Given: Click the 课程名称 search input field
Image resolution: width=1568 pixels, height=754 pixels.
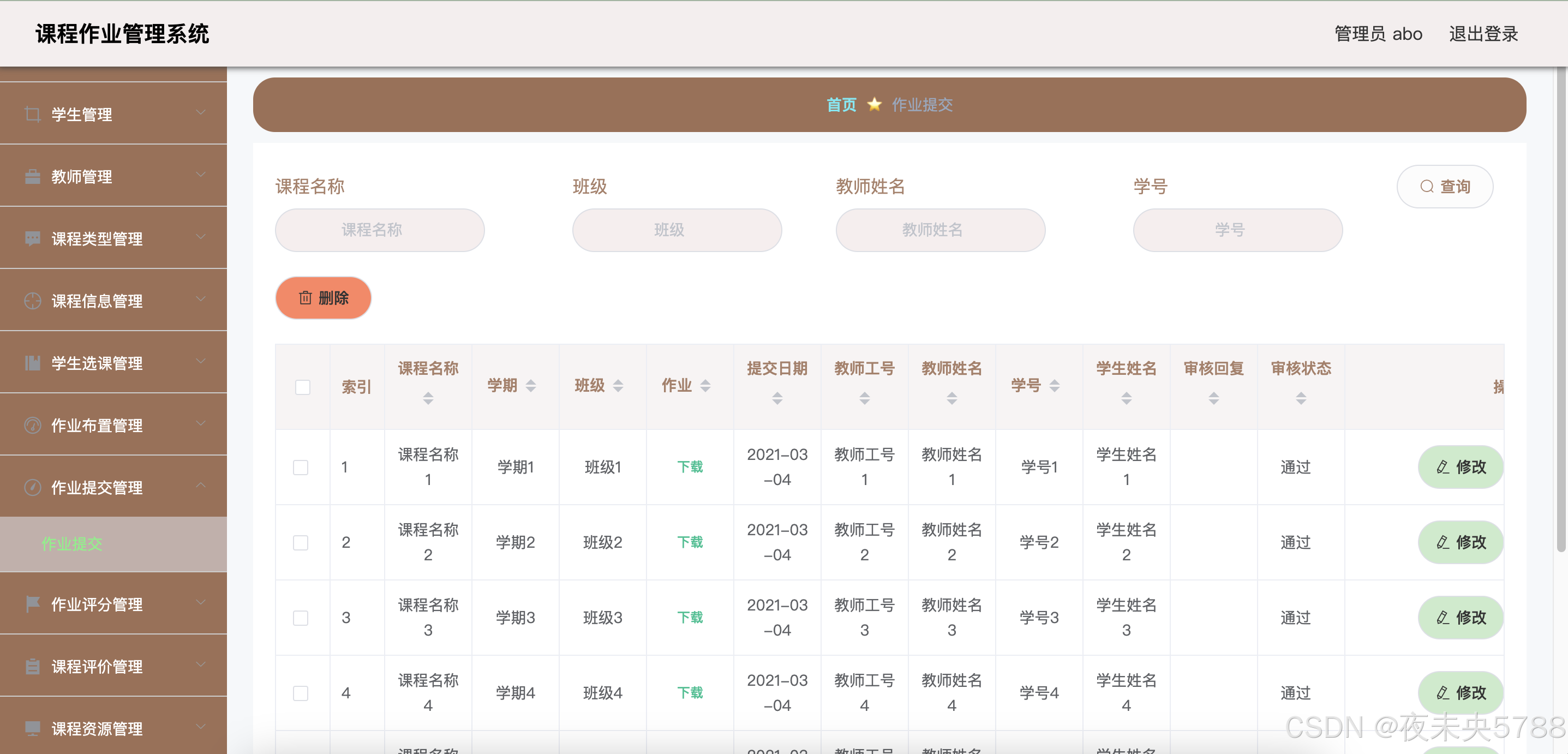Looking at the screenshot, I should point(379,230).
